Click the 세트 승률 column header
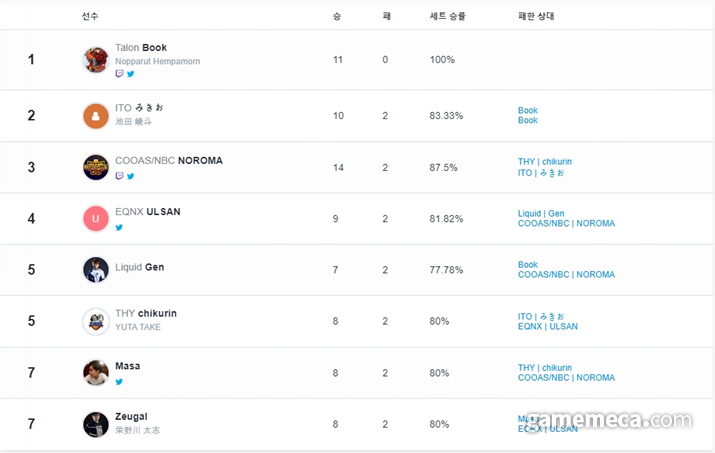This screenshot has height=453, width=715. (x=447, y=16)
